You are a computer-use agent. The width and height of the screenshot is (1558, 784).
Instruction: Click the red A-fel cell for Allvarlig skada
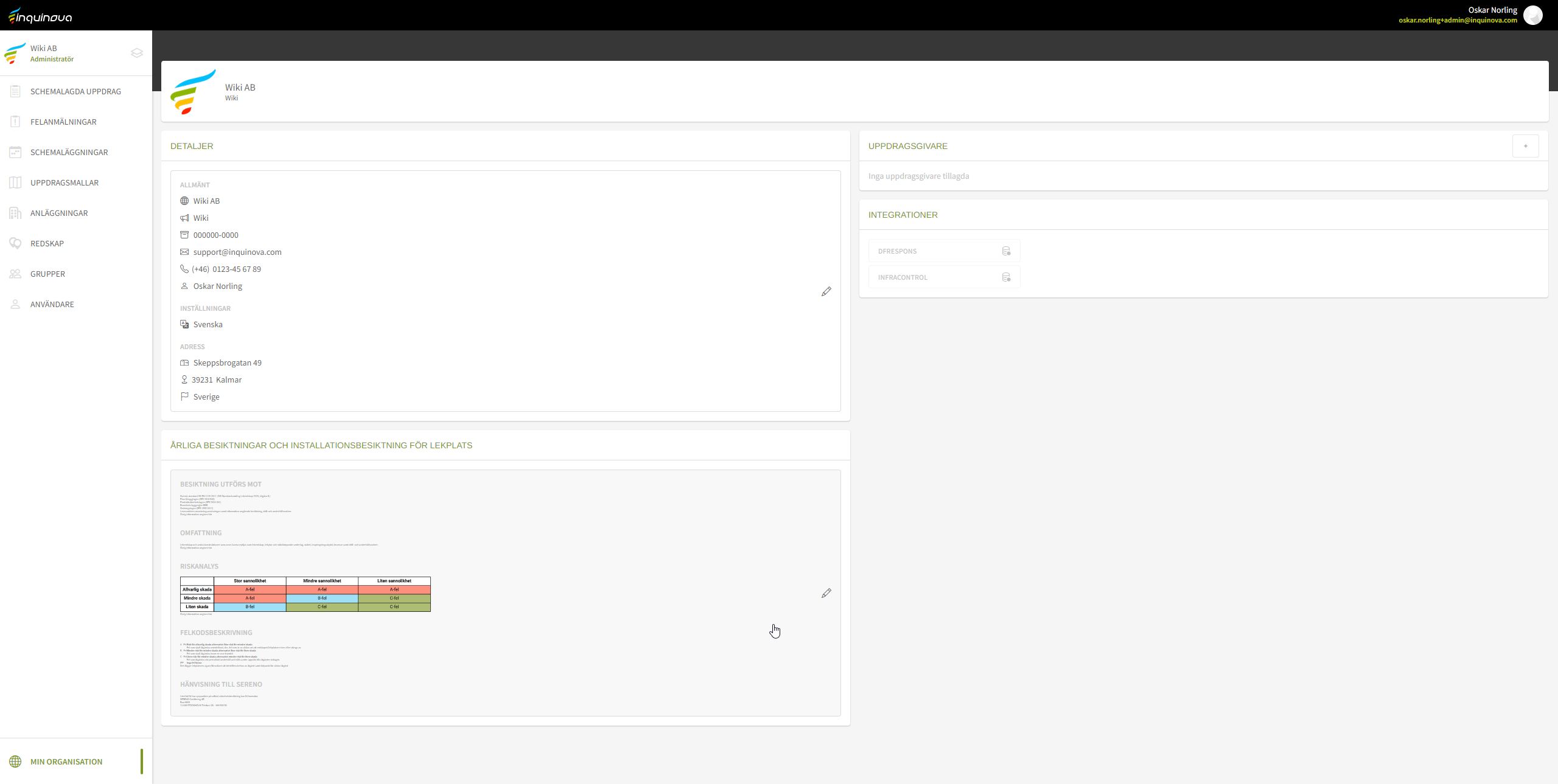(x=250, y=589)
